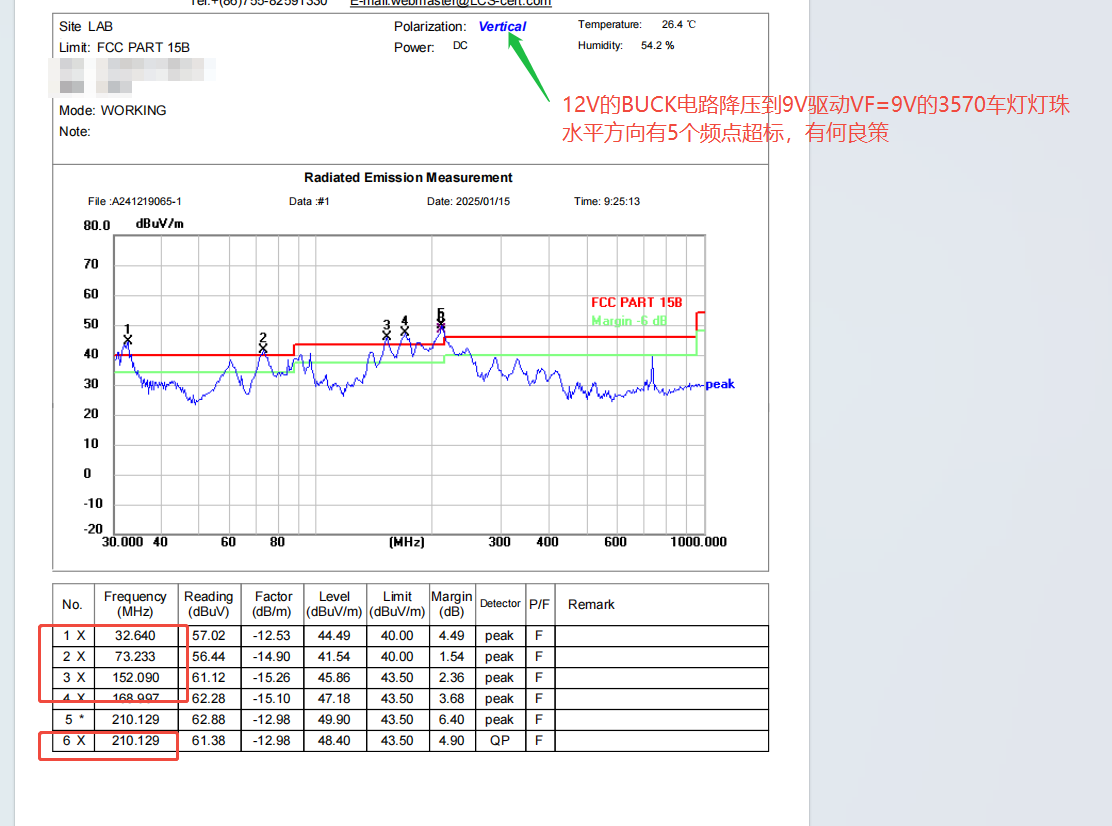Select level cell "47.18"
The width and height of the screenshot is (1112, 826).
click(x=334, y=699)
